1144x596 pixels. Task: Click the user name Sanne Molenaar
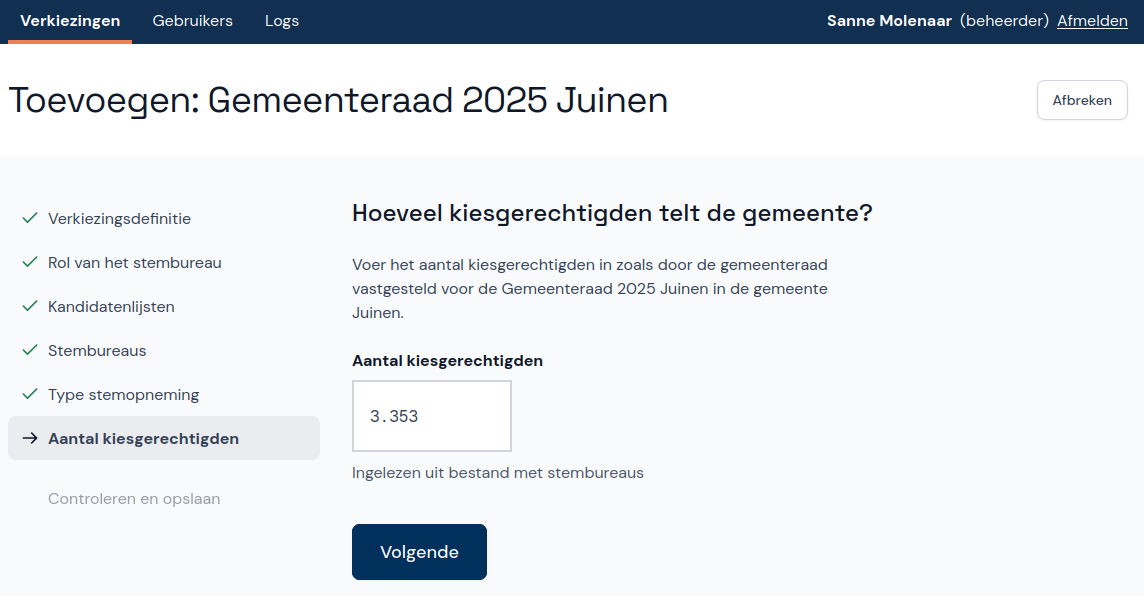click(889, 21)
